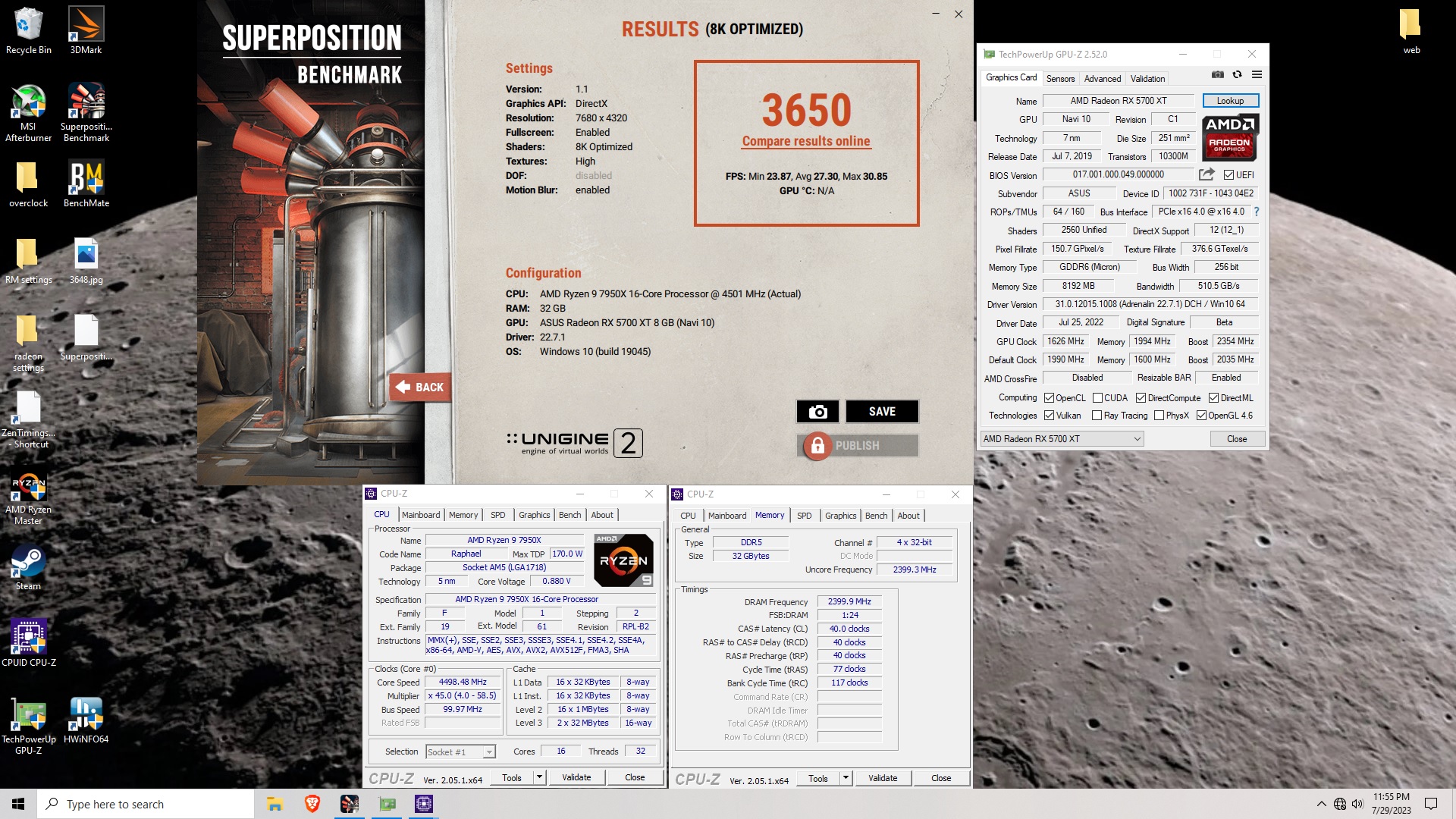Click Bus Interface question mark help
This screenshot has height=819, width=1456.
coord(1256,212)
